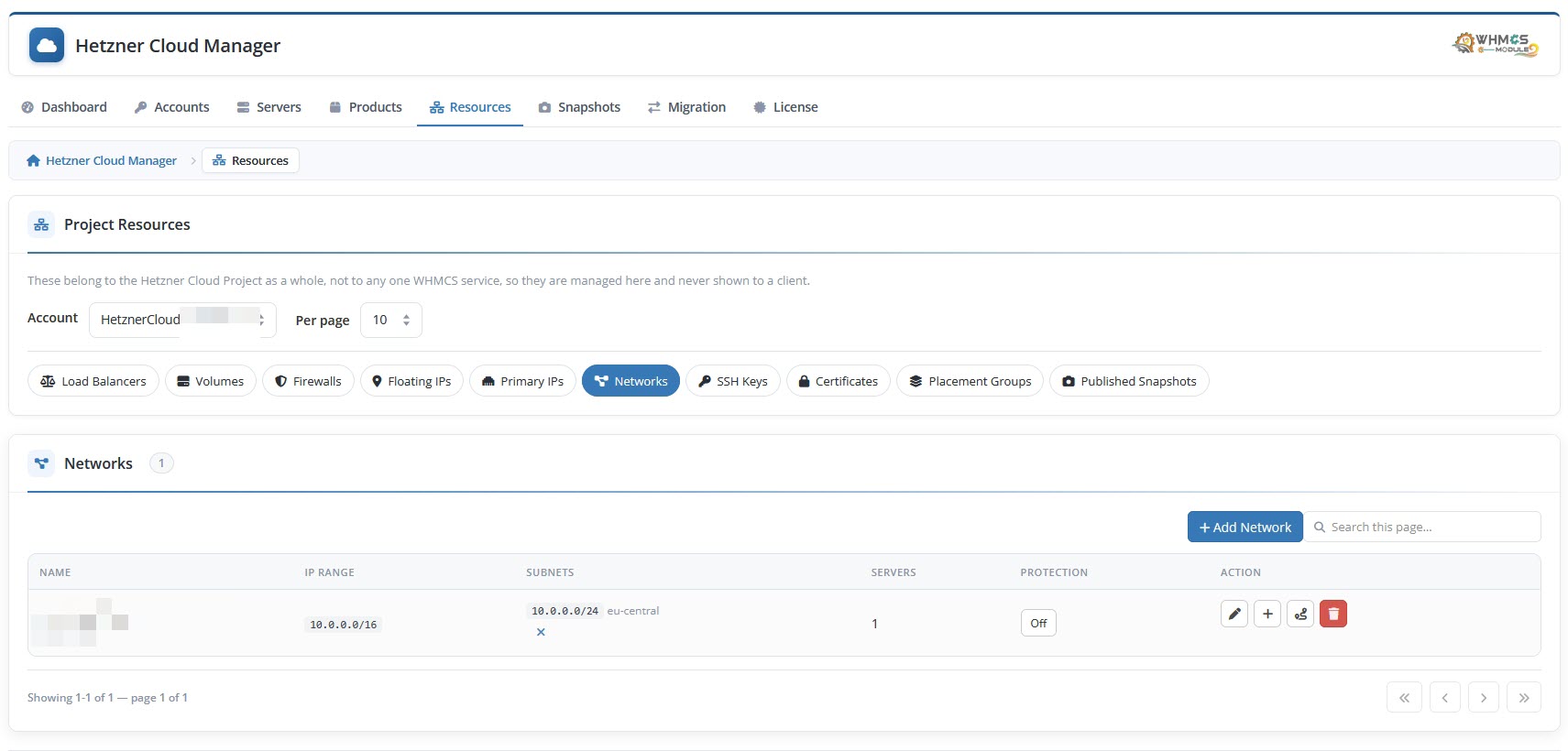This screenshot has width=1568, height=751.
Task: Show the Volumes resource list
Action: point(211,381)
